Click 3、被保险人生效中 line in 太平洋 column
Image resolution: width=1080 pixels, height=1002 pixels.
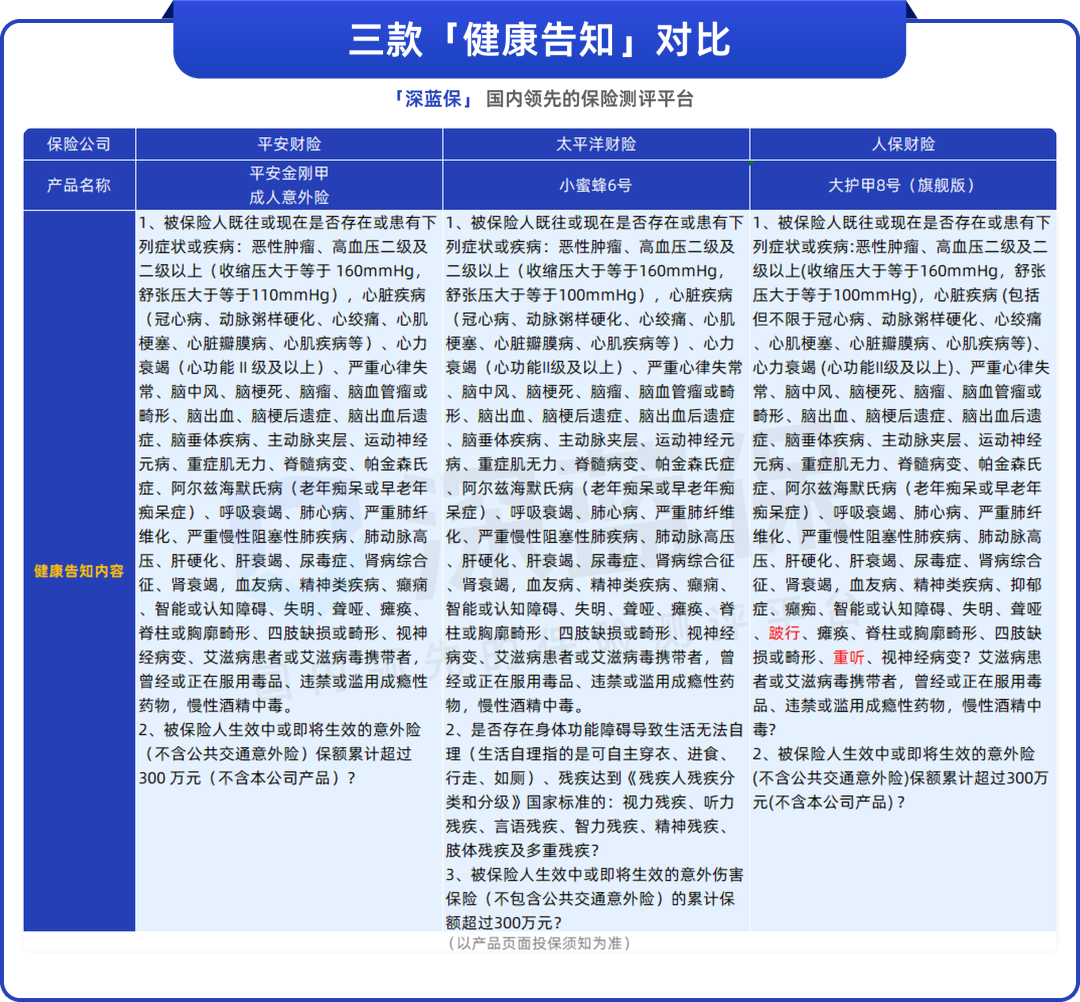coord(594,875)
